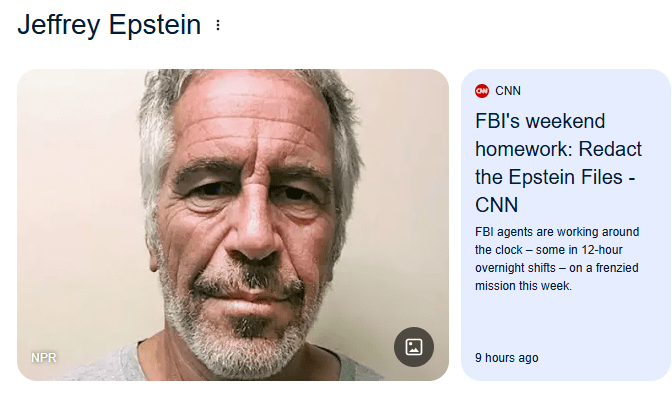Viewport: 672px width, 400px height.
Task: Click the "9 hours ago" timestamp
Action: click(x=507, y=357)
